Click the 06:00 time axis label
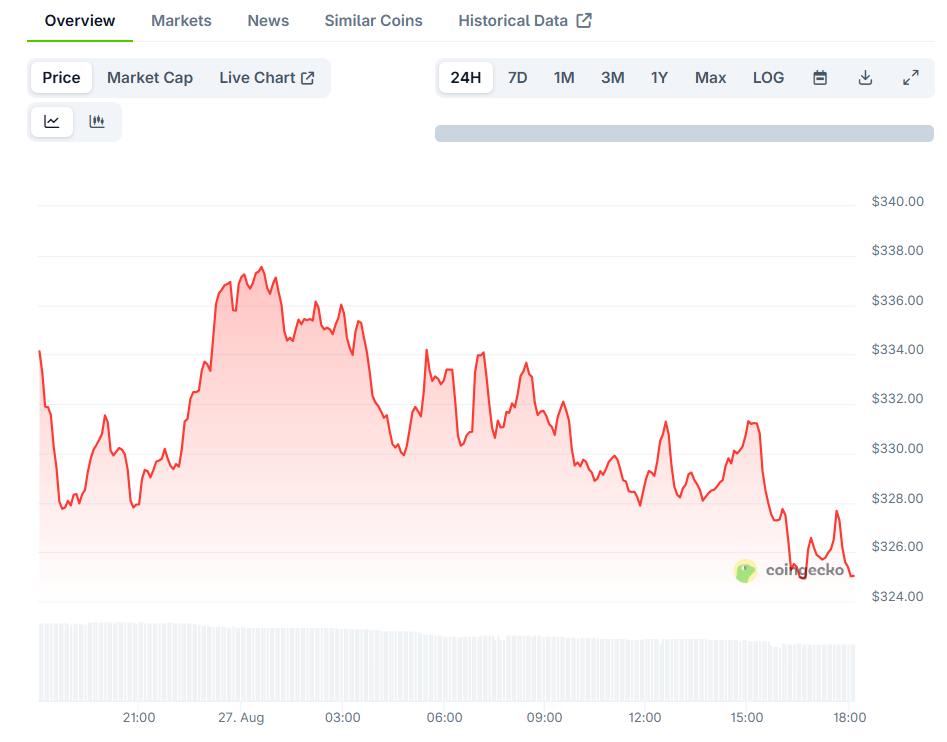Screen dimensions: 947x742 (x=445, y=718)
